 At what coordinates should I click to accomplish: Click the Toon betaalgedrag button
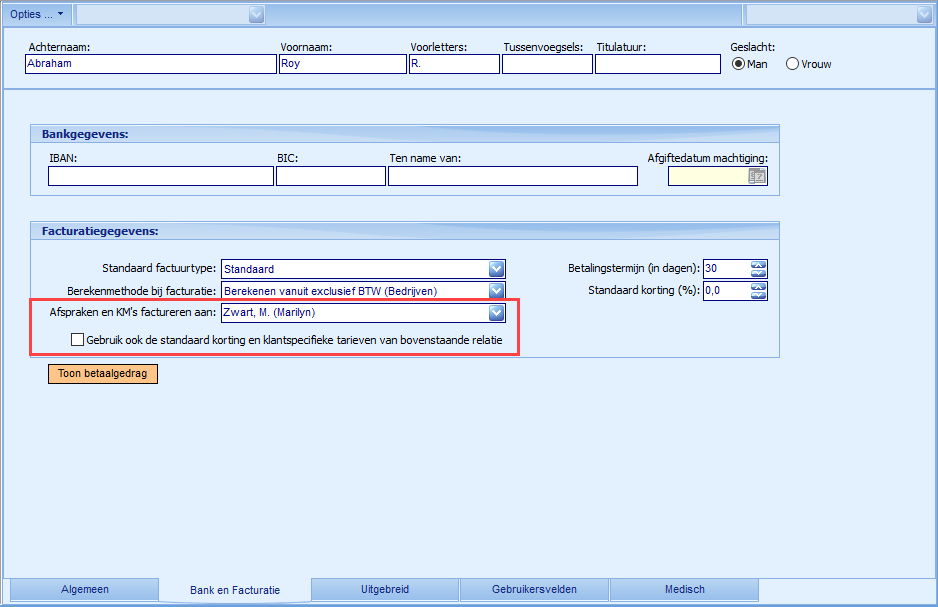[x=103, y=374]
